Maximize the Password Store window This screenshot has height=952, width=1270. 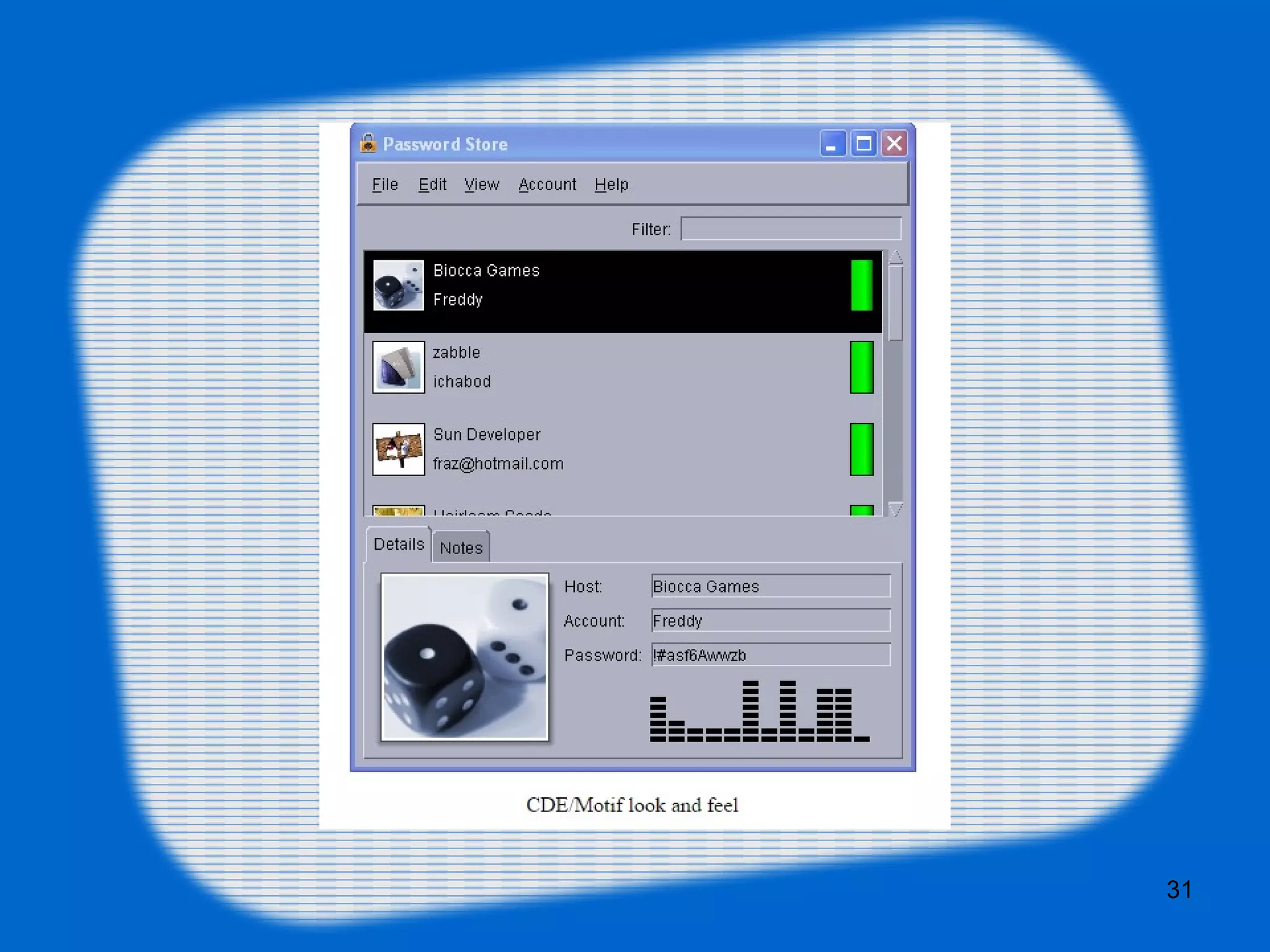(863, 144)
